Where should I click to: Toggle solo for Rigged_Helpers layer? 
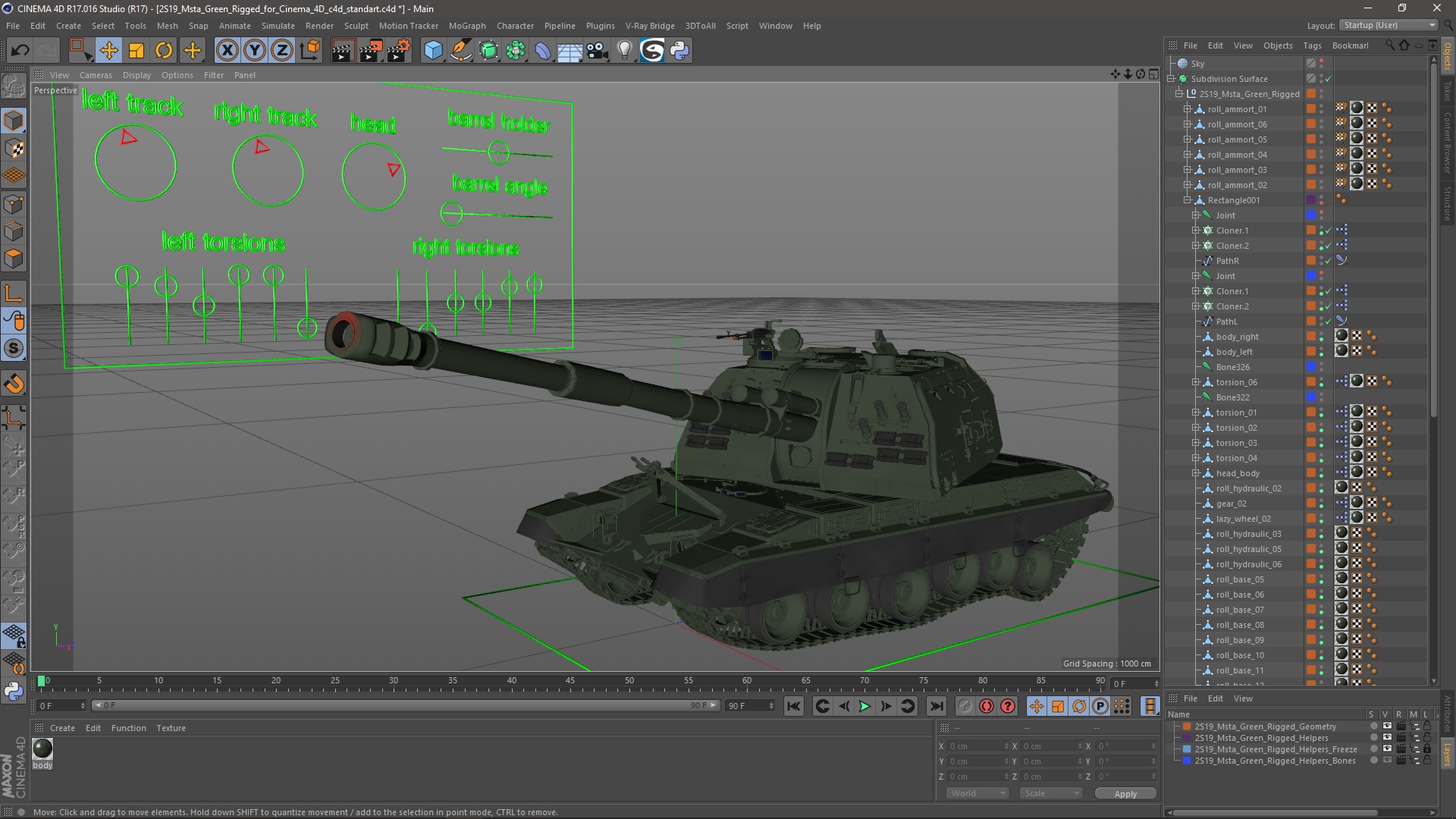pos(1373,738)
